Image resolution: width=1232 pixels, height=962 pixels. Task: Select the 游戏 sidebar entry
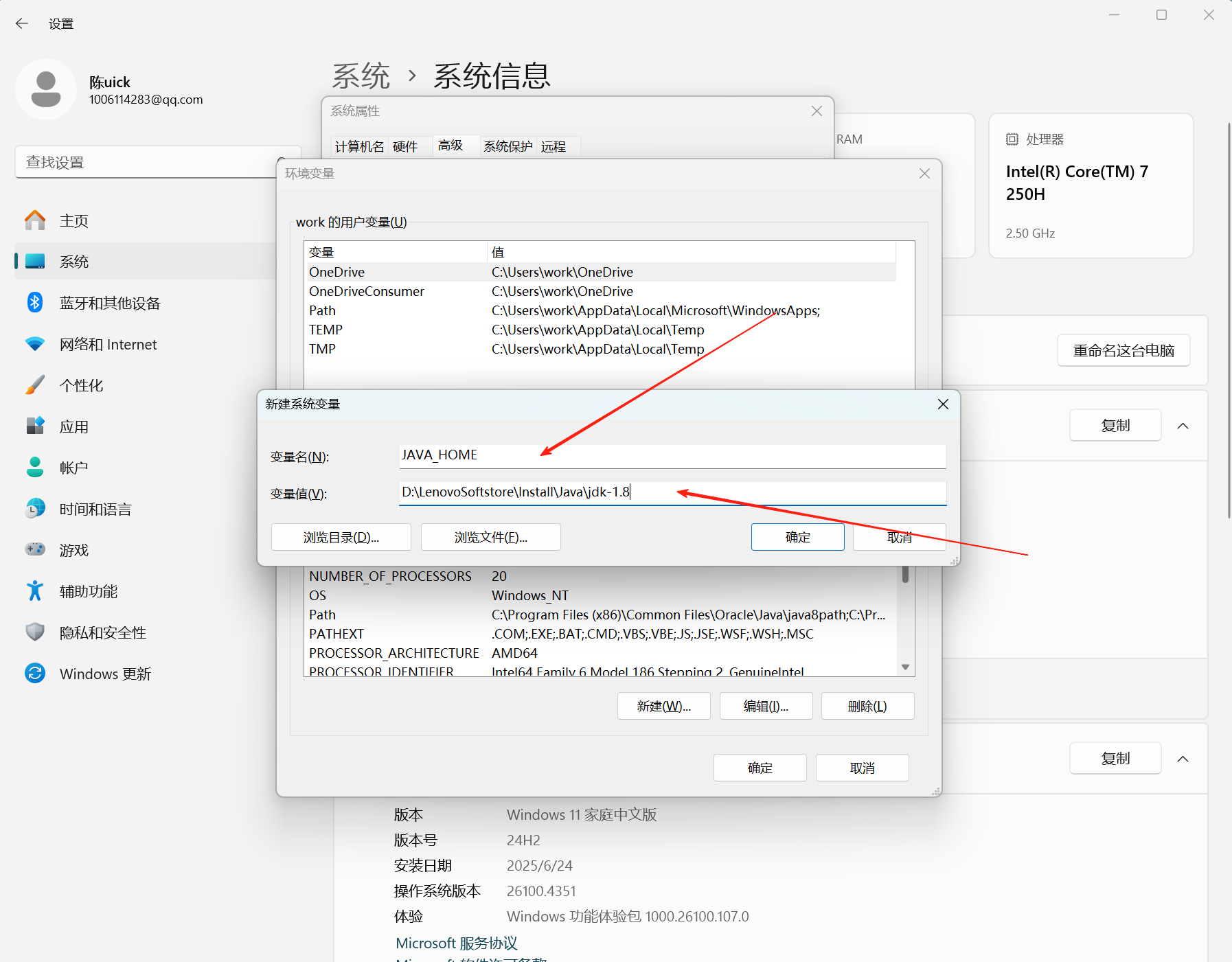click(74, 549)
